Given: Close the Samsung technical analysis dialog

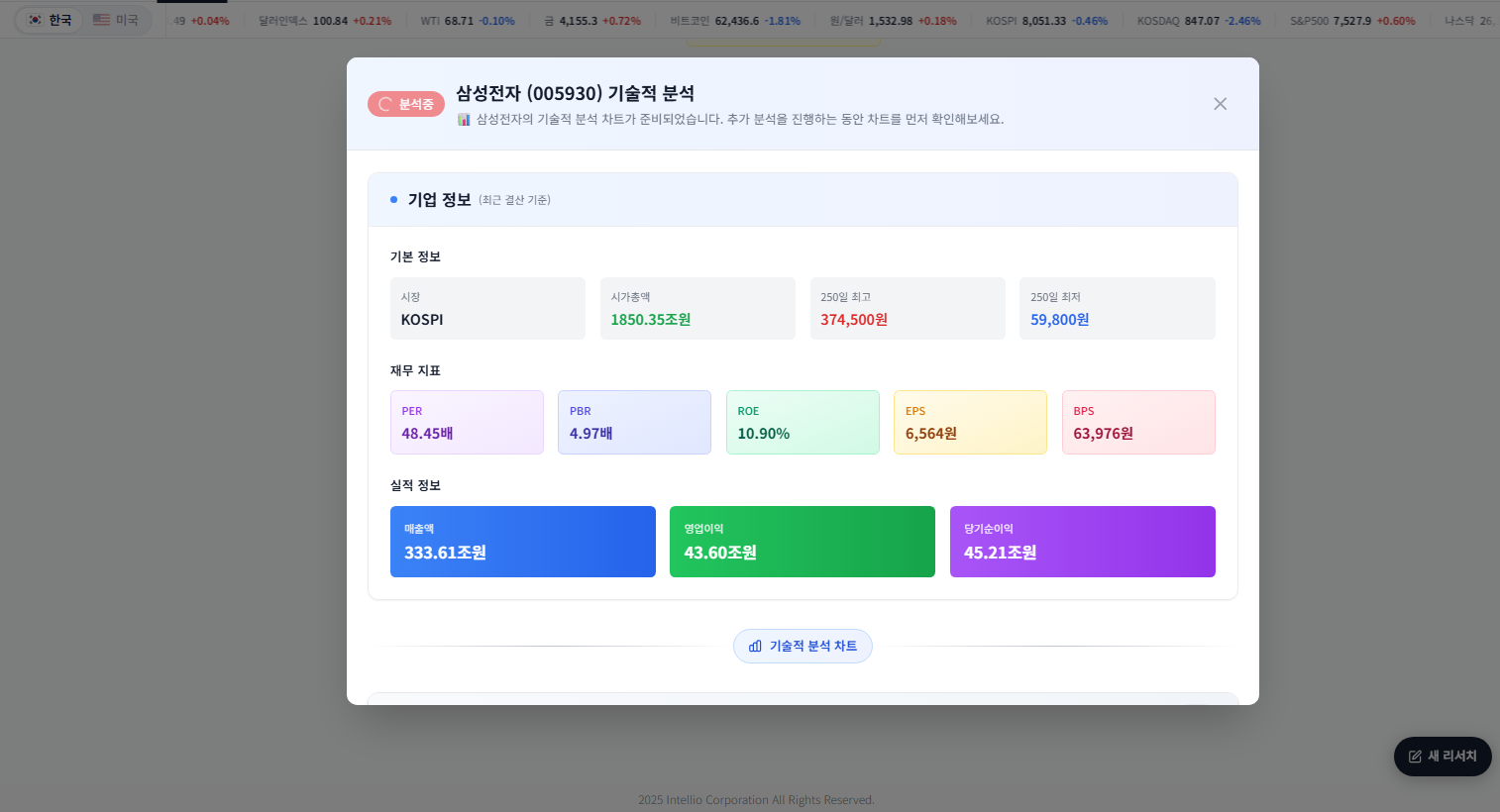Looking at the screenshot, I should [x=1220, y=104].
